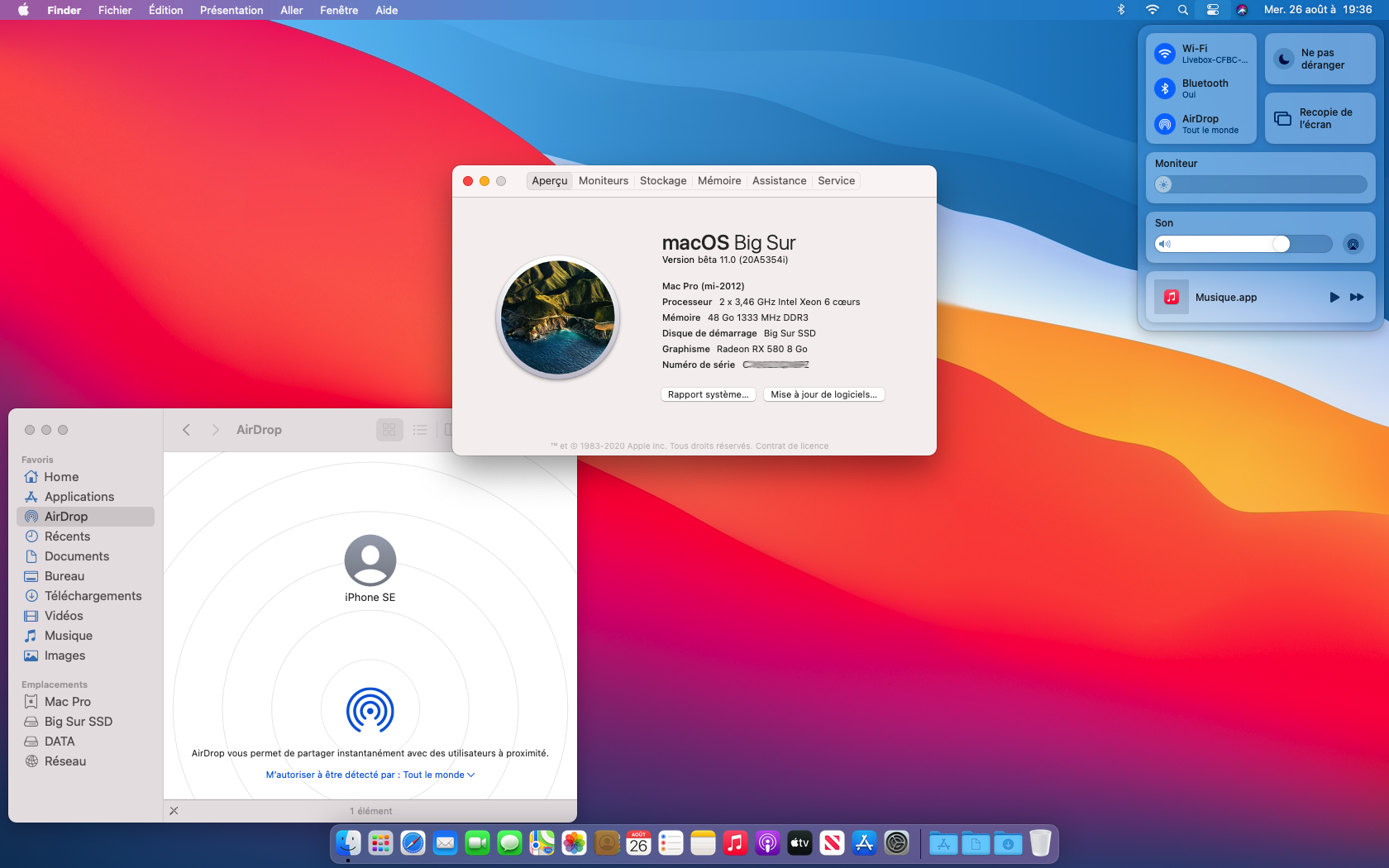Play Musique.app from Control Center
Image resolution: width=1389 pixels, height=868 pixels.
(x=1334, y=298)
